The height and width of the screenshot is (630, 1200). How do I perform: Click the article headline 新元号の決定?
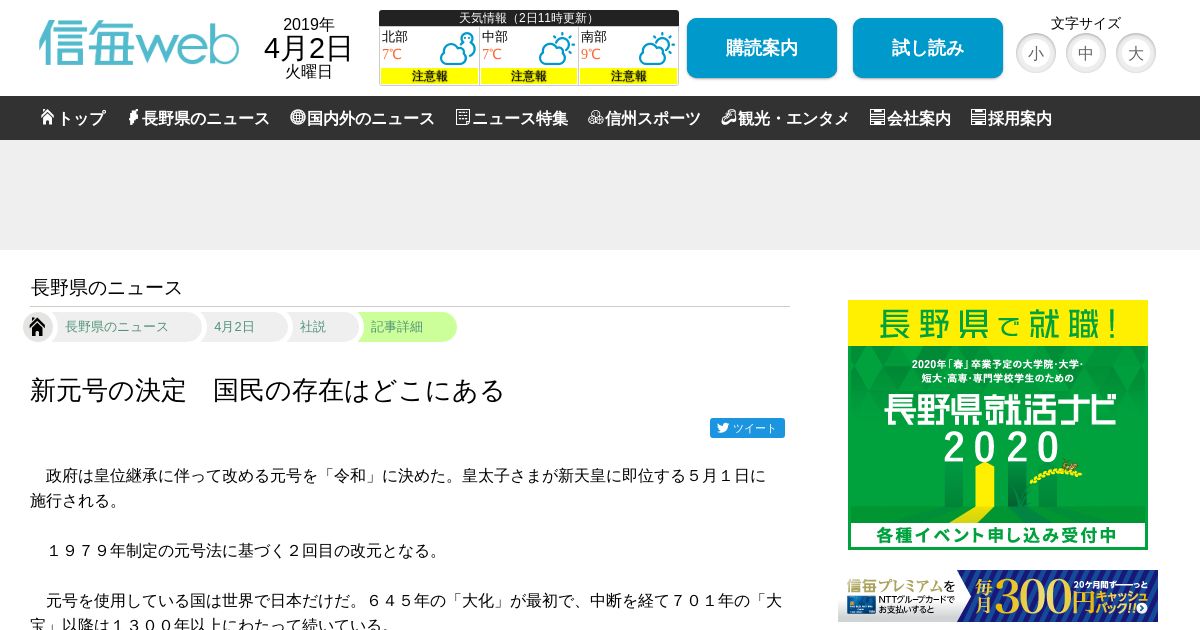tap(267, 390)
